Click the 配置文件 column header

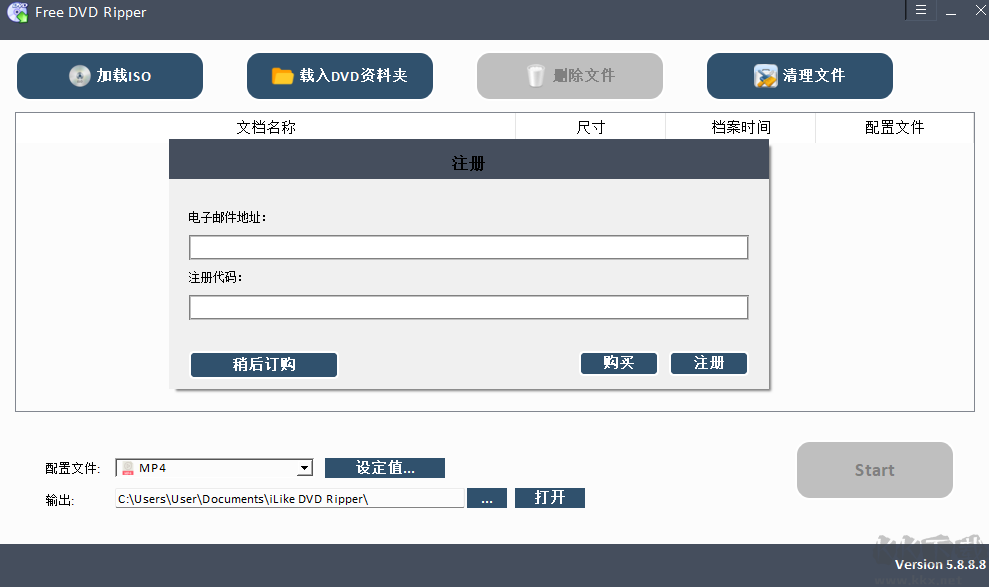click(895, 126)
